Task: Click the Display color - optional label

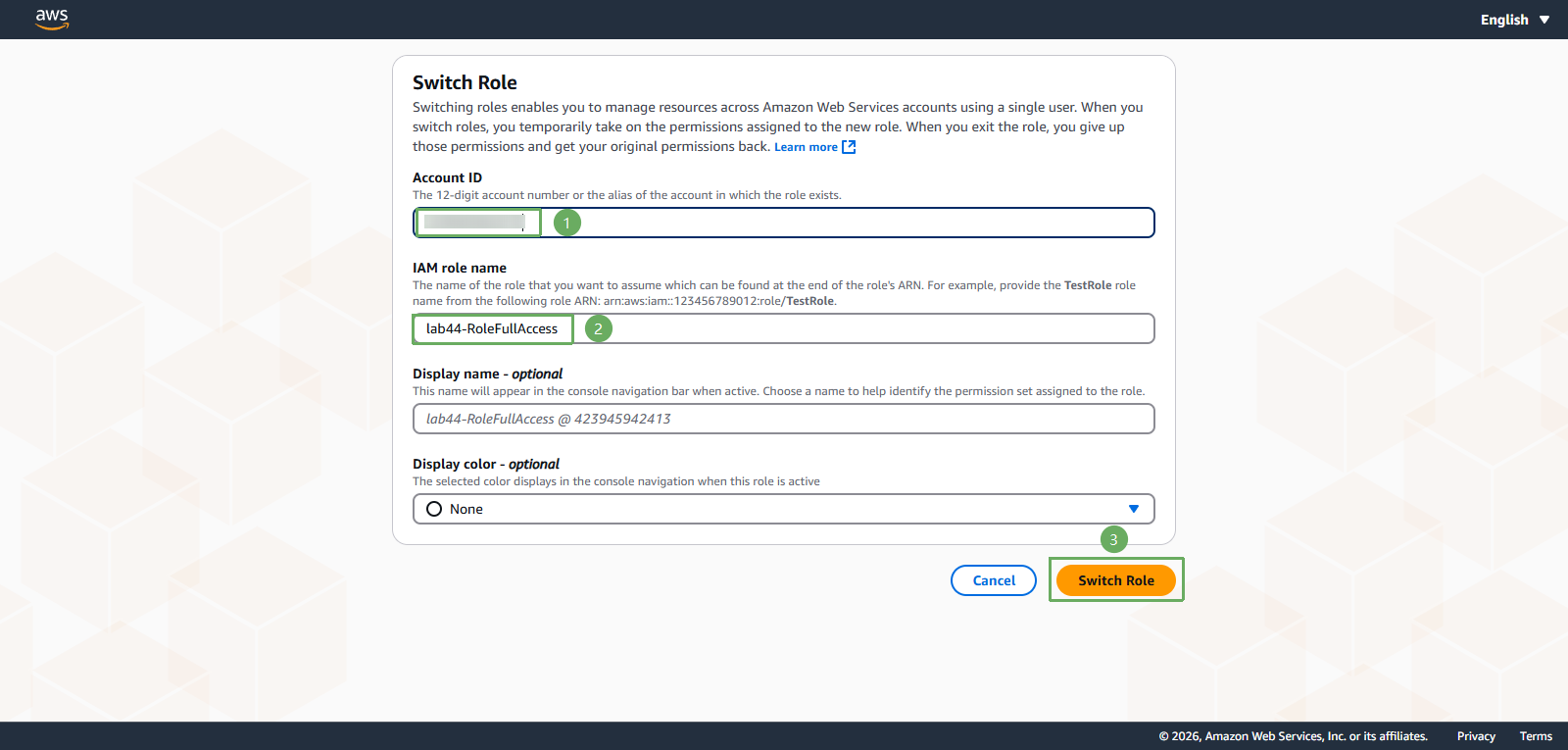Action: coord(486,464)
